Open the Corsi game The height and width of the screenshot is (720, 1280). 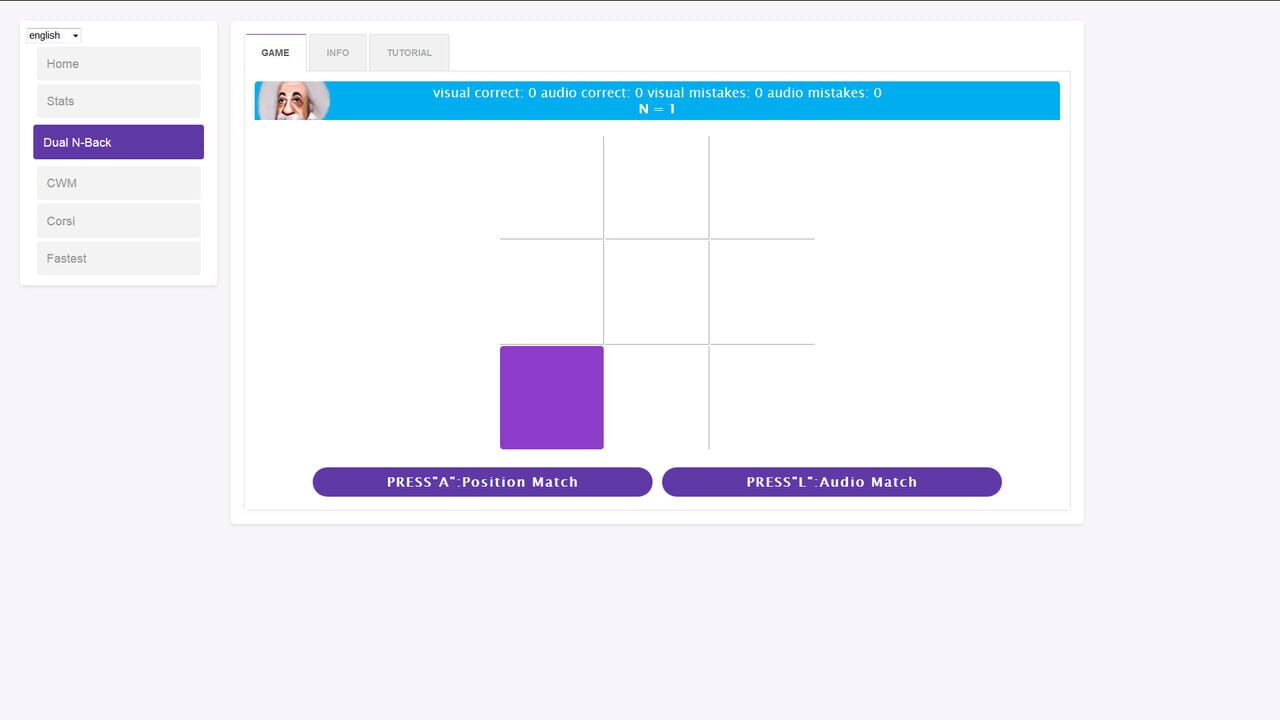[118, 221]
